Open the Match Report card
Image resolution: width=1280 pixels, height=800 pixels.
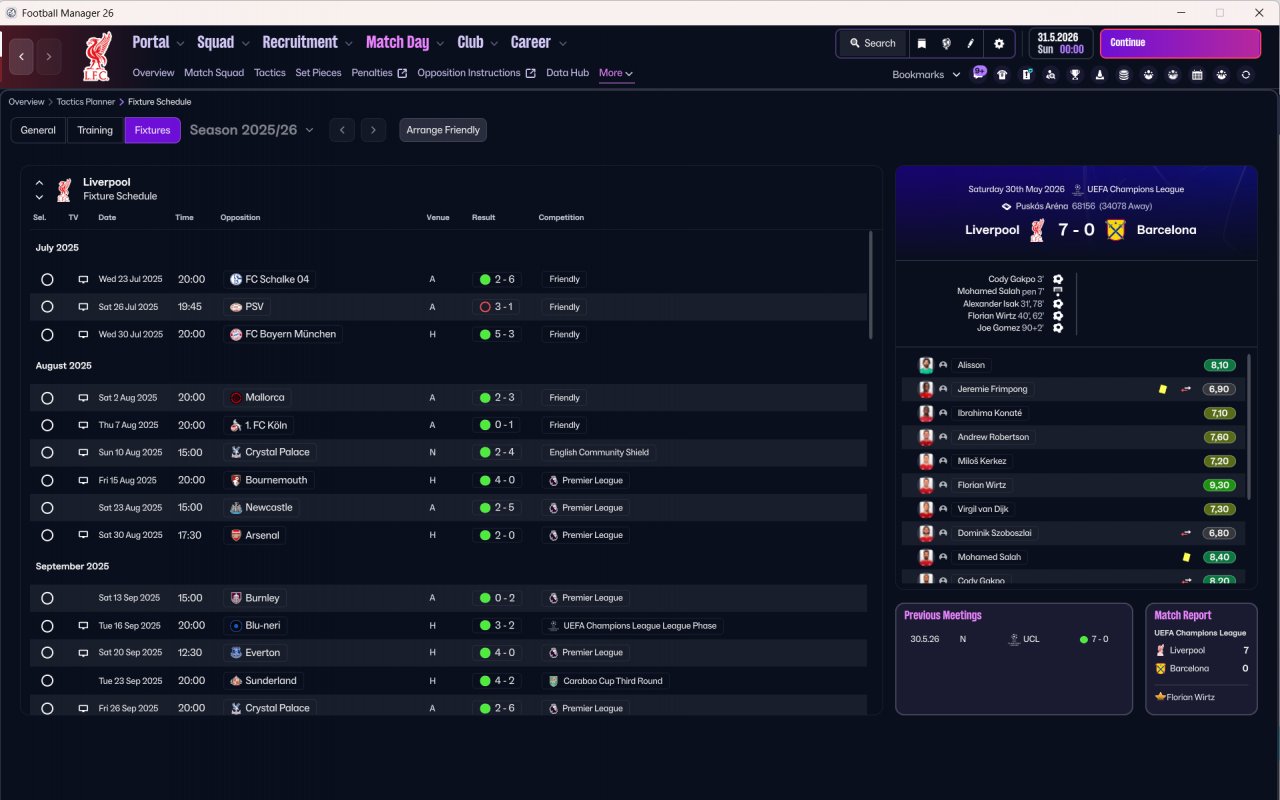click(x=1201, y=658)
